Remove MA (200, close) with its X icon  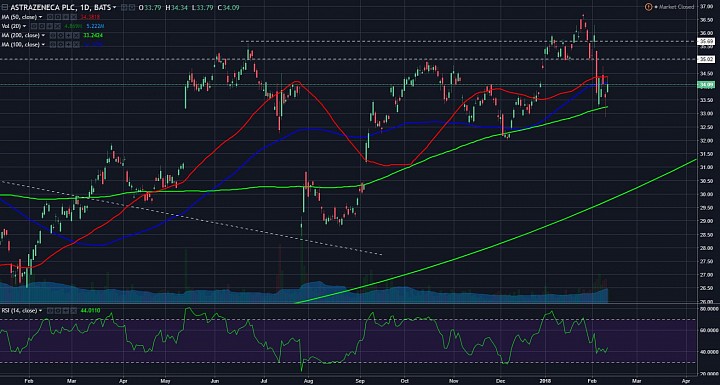pos(76,35)
